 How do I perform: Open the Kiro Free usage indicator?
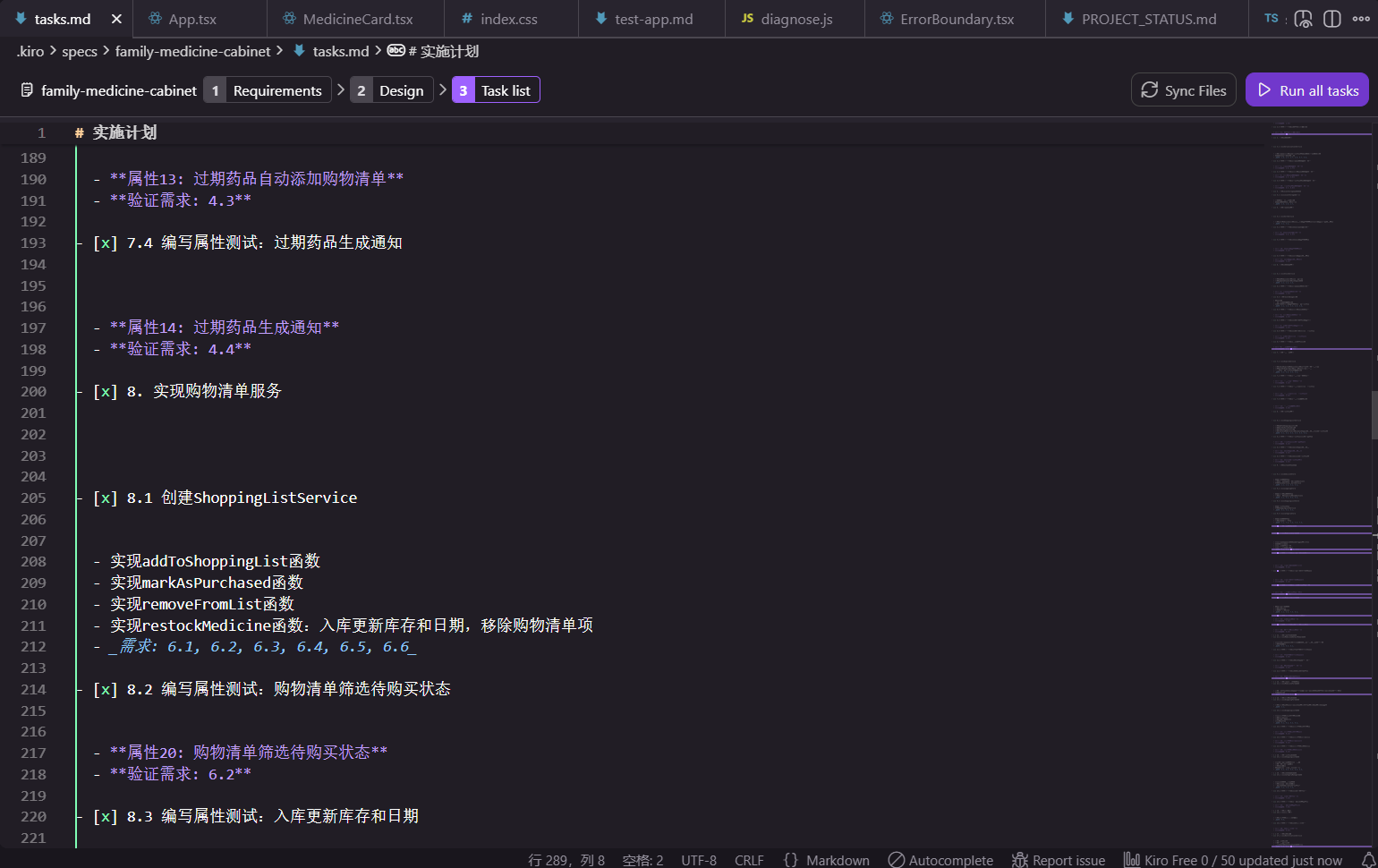1233,860
